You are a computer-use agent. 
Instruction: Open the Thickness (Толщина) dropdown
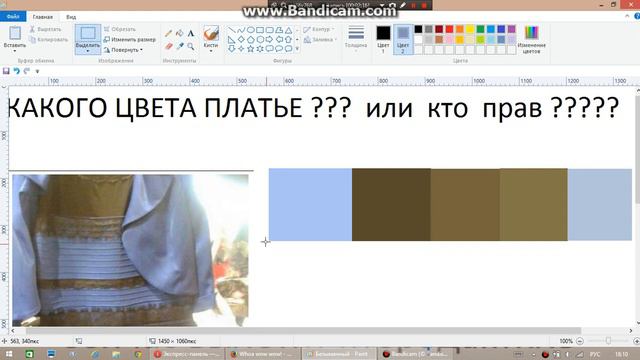point(356,39)
